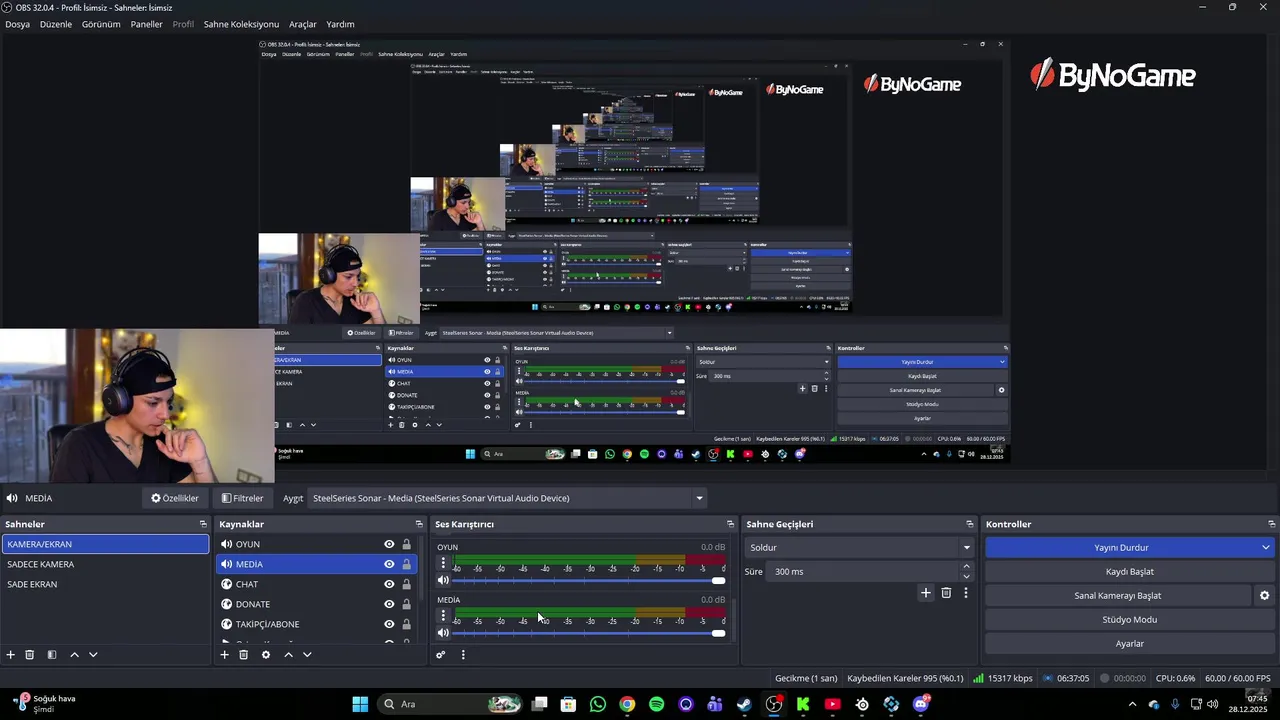The width and height of the screenshot is (1280, 720).
Task: Open source properties gear in Kaynaklar toolbar
Action: pos(266,655)
